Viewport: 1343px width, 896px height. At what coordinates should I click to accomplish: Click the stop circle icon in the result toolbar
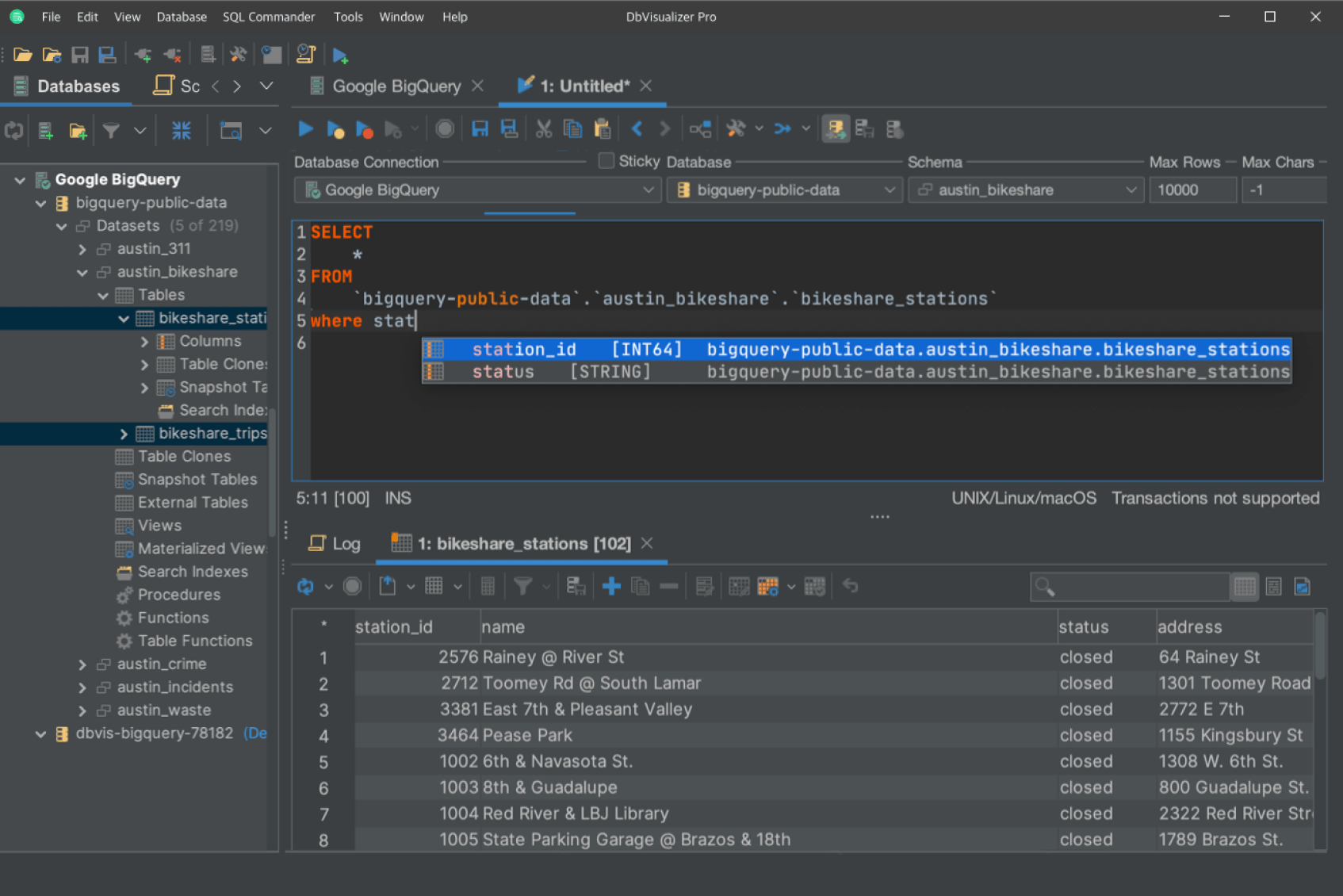point(353,586)
